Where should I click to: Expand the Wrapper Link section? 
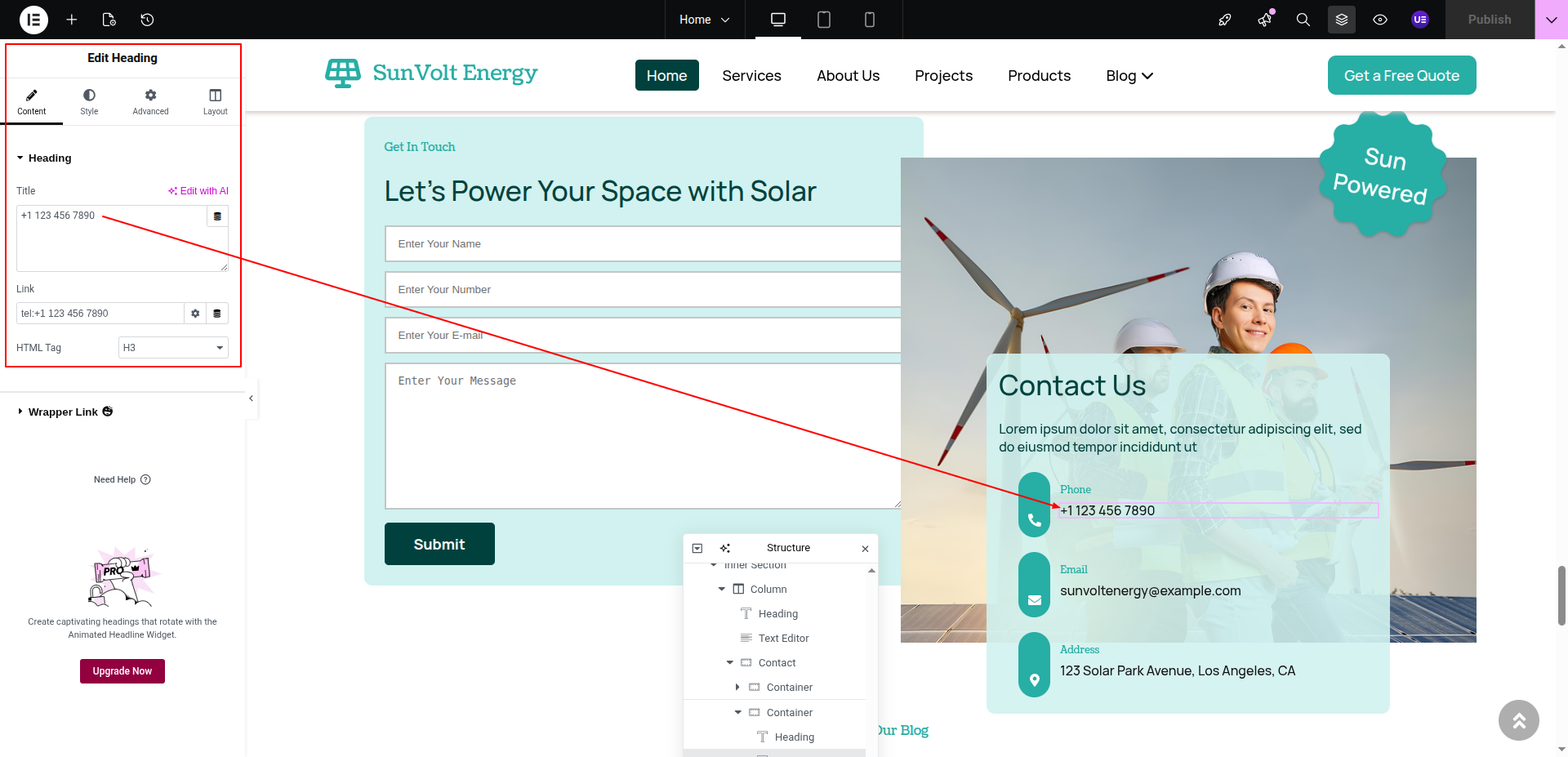tap(62, 412)
